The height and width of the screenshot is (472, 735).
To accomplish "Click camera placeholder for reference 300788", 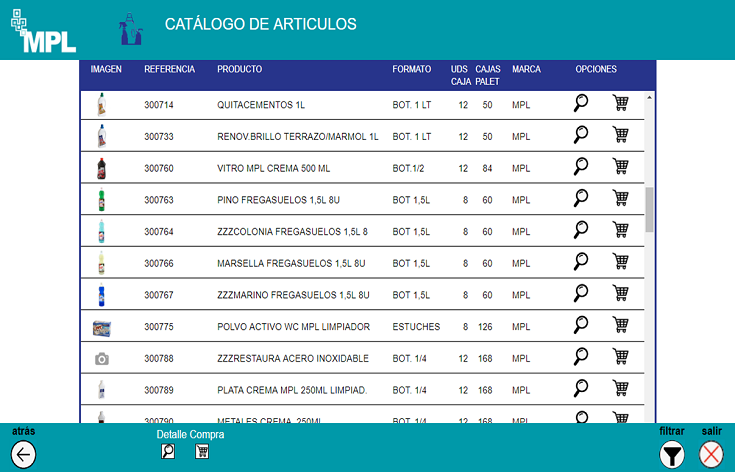I will (x=102, y=359).
